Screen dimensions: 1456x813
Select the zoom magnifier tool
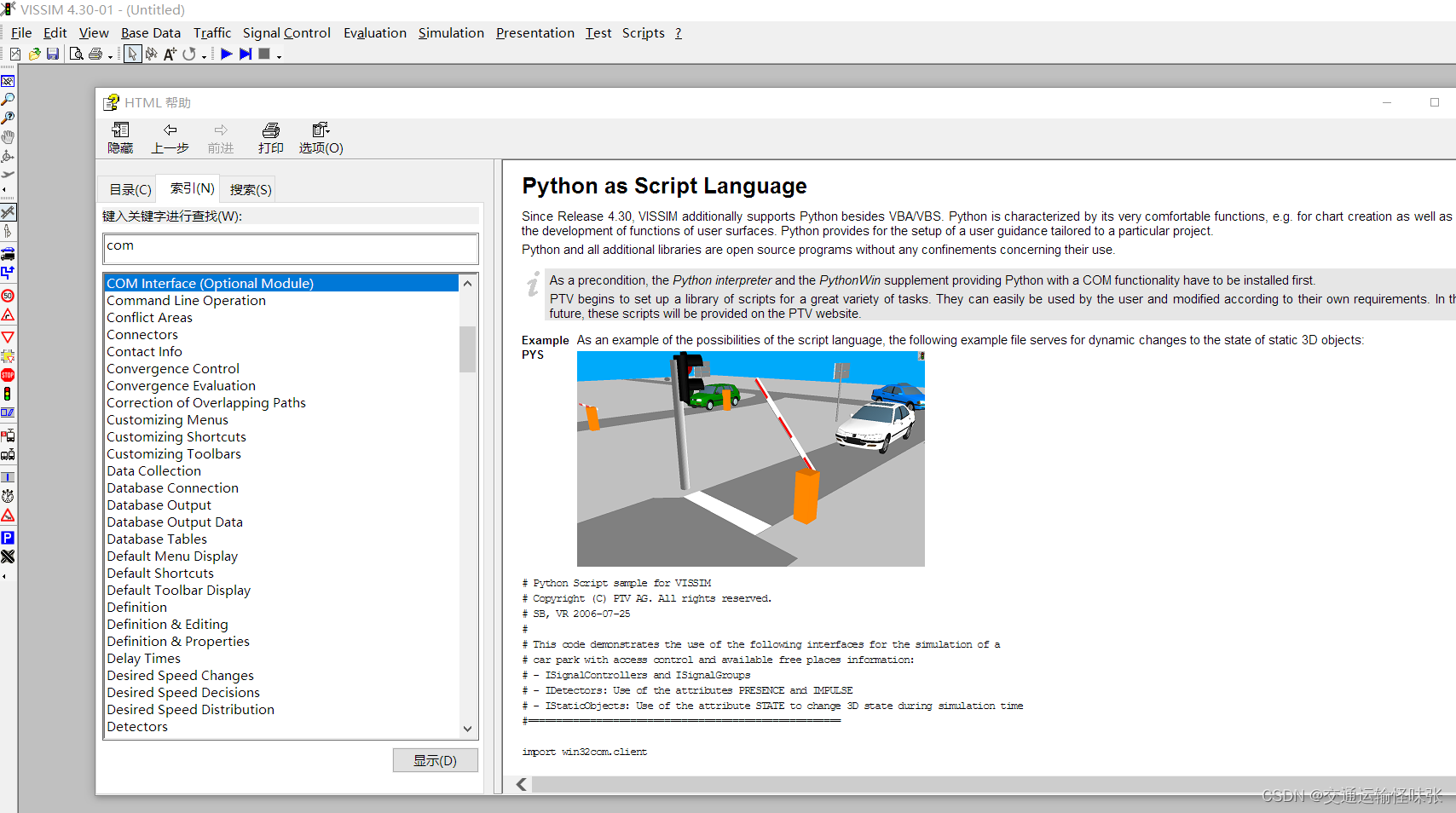(x=8, y=100)
